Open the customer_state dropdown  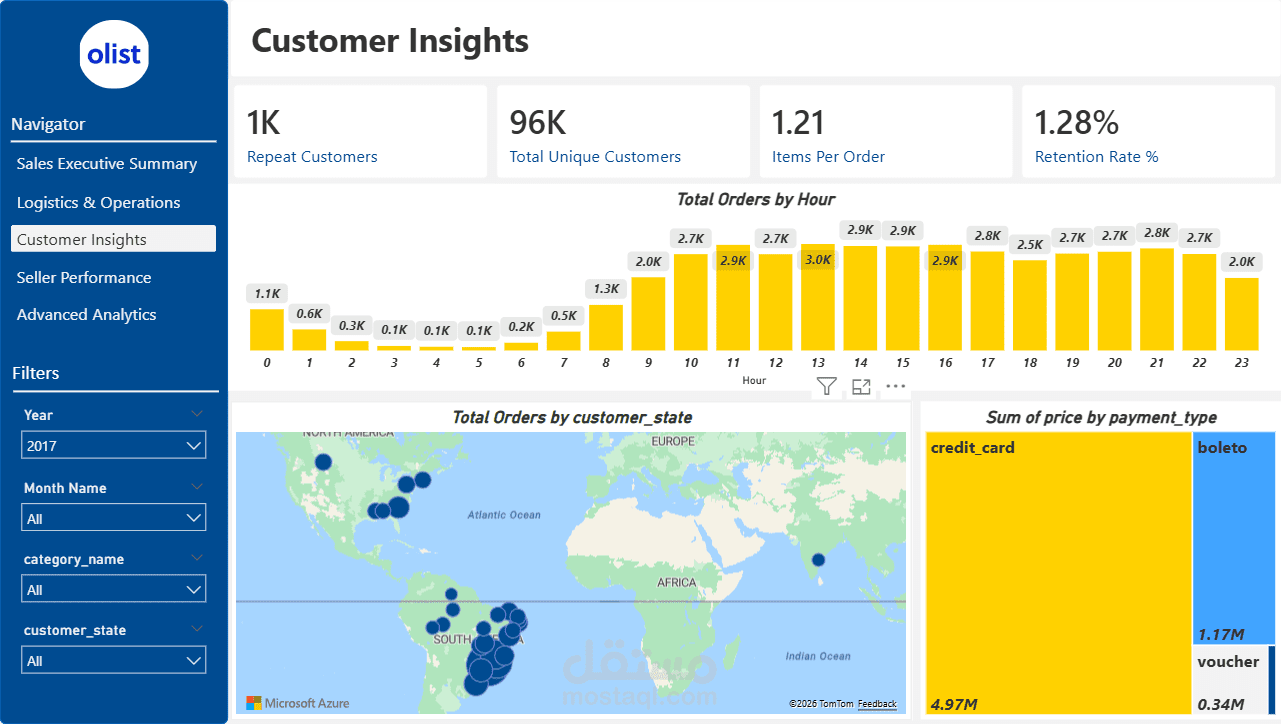click(113, 659)
